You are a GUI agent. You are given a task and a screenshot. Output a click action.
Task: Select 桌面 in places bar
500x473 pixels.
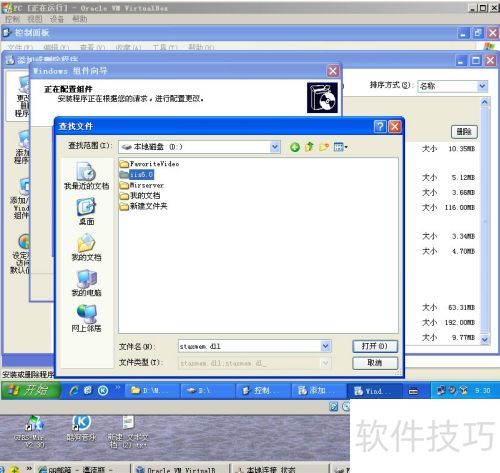(86, 212)
